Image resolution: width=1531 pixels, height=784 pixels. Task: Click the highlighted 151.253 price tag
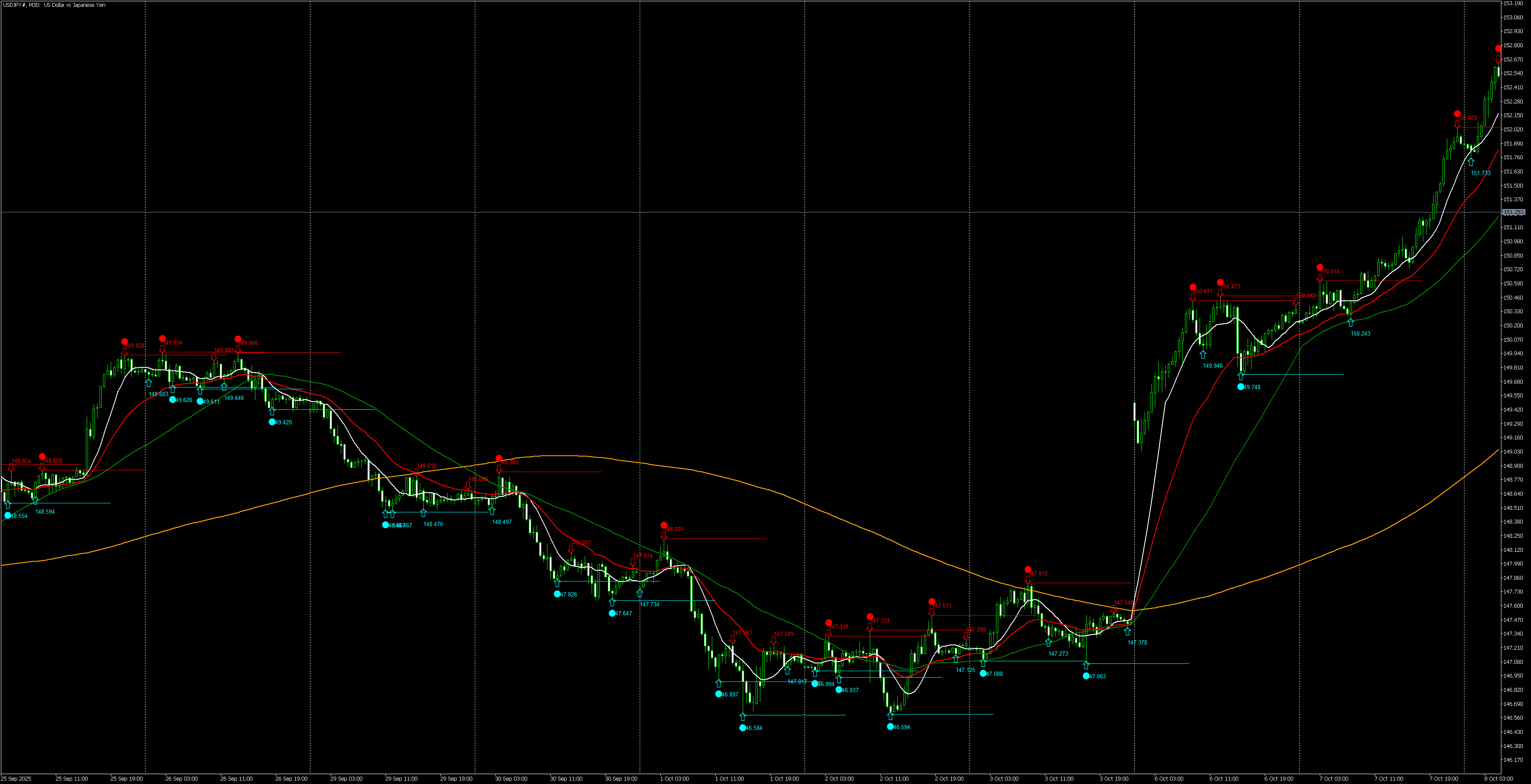pos(1513,212)
